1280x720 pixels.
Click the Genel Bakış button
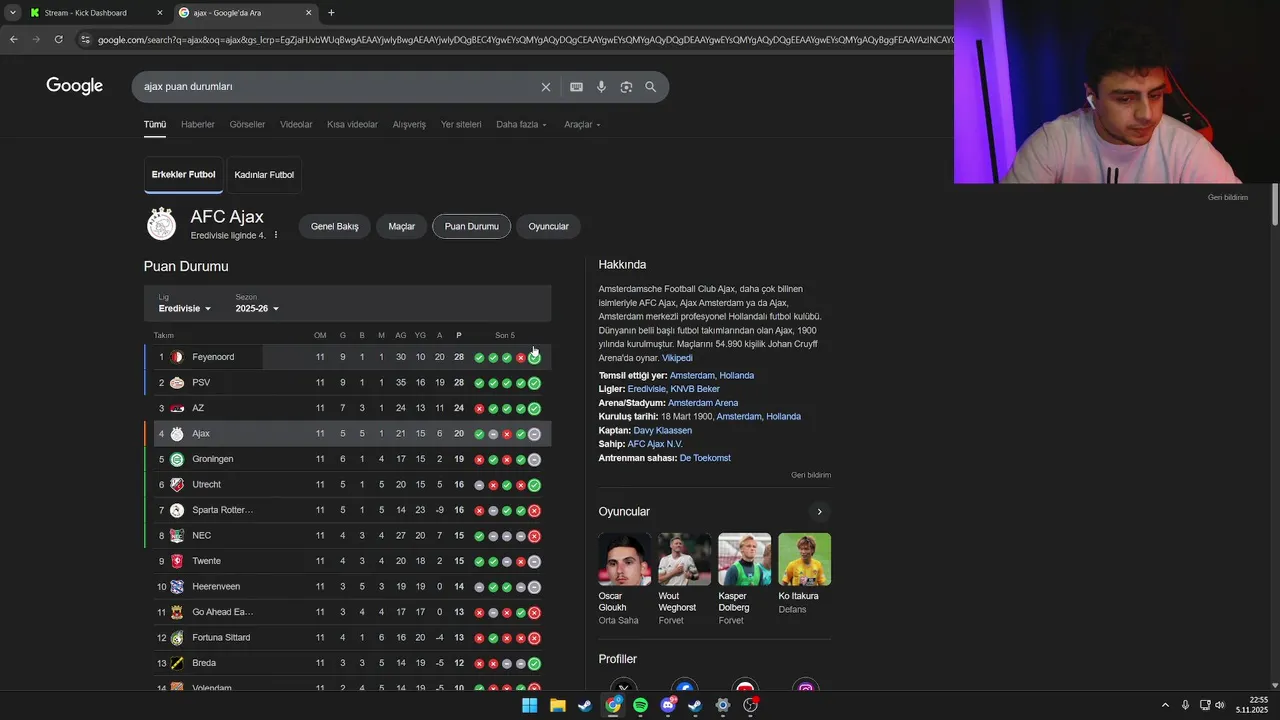[334, 227]
